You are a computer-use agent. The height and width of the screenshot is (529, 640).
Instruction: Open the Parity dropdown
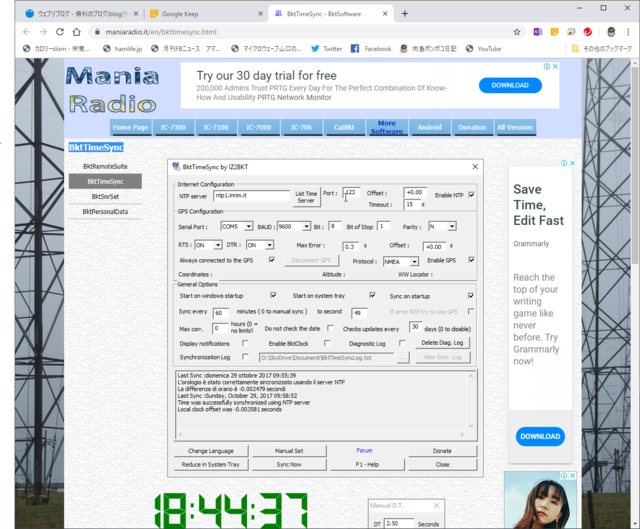452,227
